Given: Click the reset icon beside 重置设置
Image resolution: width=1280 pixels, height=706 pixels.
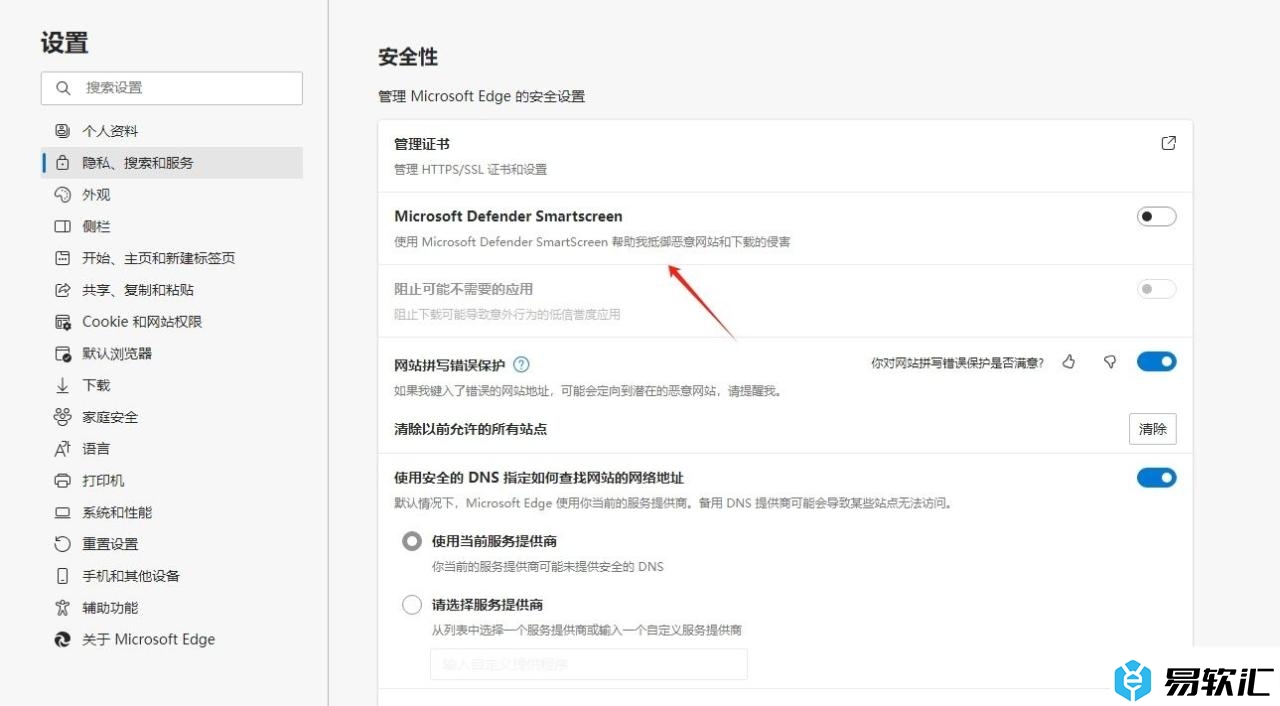Looking at the screenshot, I should tap(63, 544).
